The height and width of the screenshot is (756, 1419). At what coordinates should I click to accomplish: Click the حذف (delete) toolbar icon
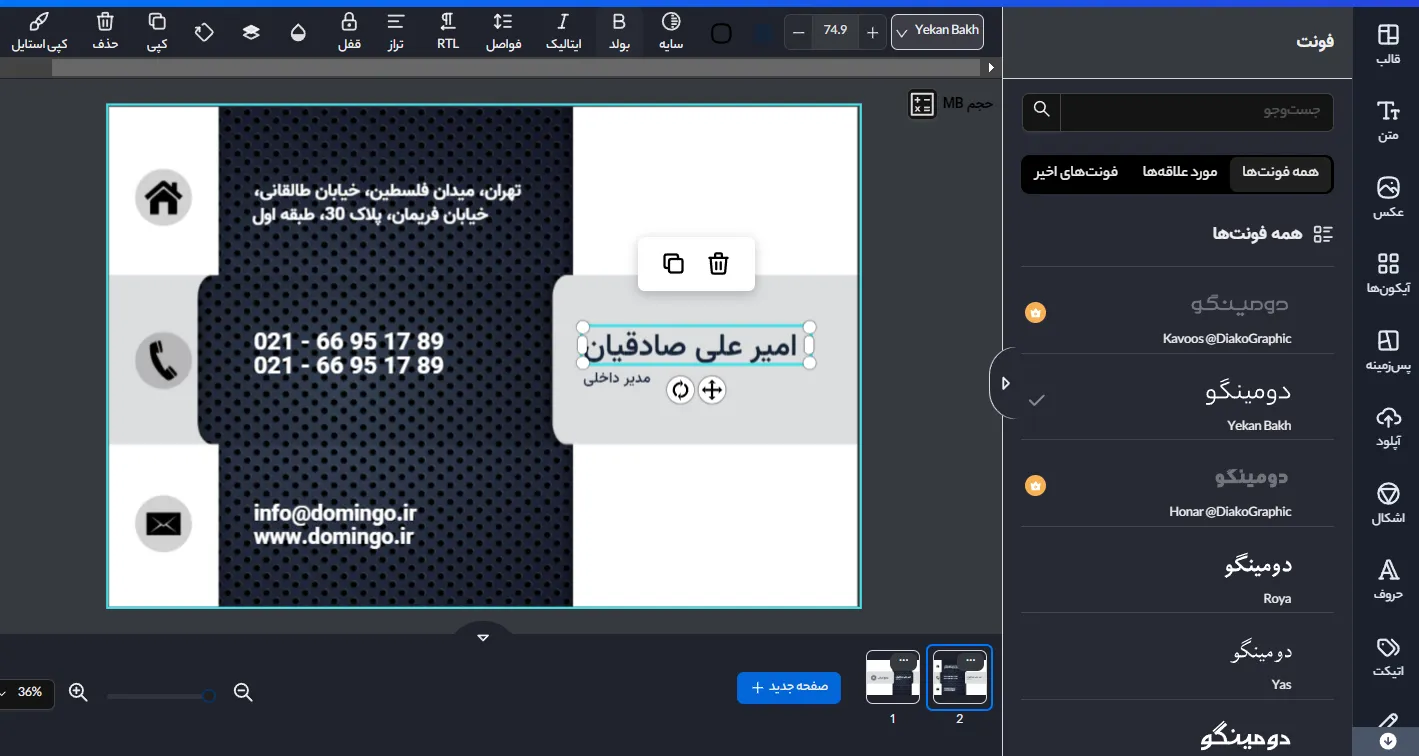click(x=105, y=32)
